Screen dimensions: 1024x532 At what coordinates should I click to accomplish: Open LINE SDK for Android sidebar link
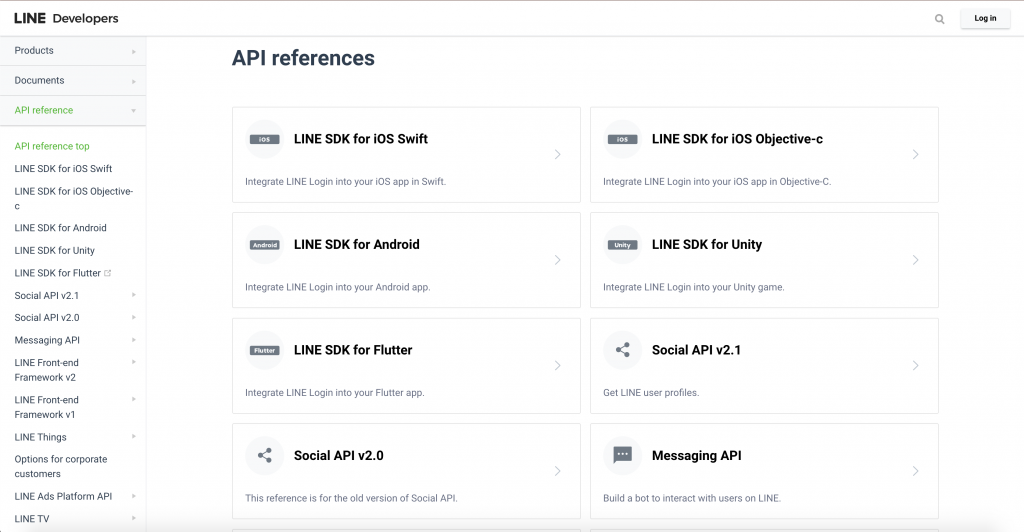[x=60, y=228]
